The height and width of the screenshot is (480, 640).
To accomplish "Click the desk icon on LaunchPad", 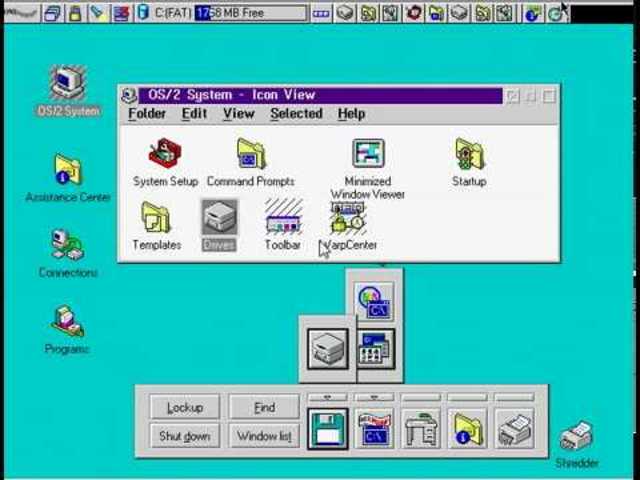I will [x=421, y=429].
